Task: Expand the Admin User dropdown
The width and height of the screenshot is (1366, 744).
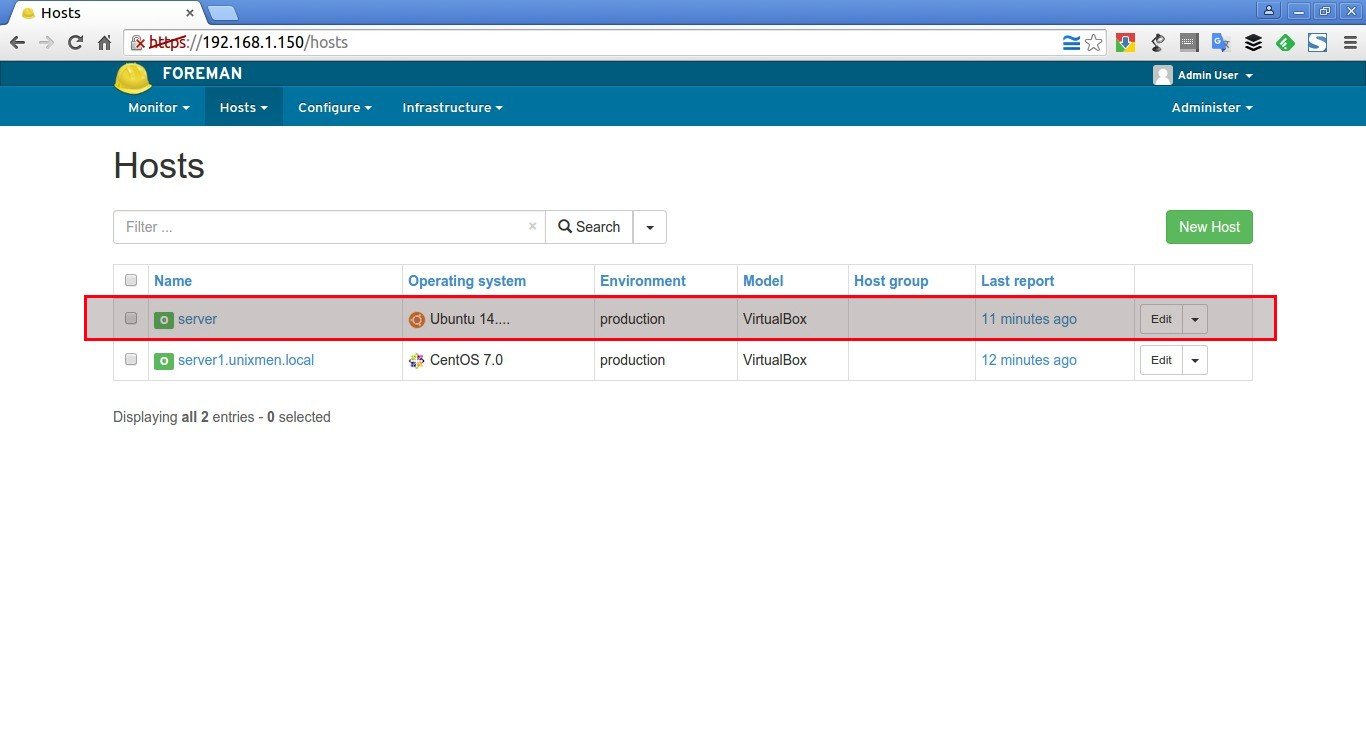Action: [x=1215, y=75]
